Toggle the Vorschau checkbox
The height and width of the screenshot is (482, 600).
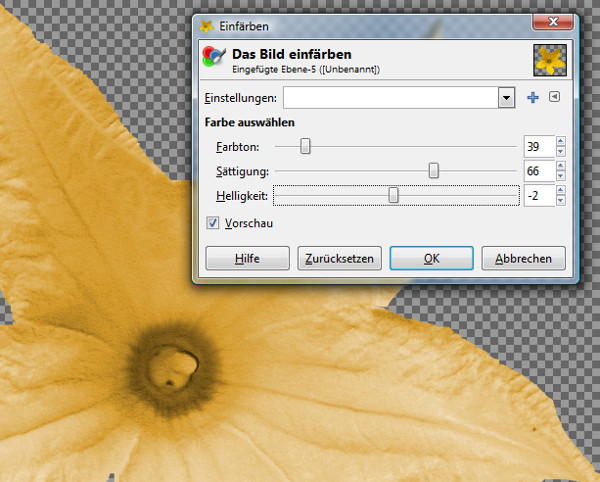click(212, 223)
